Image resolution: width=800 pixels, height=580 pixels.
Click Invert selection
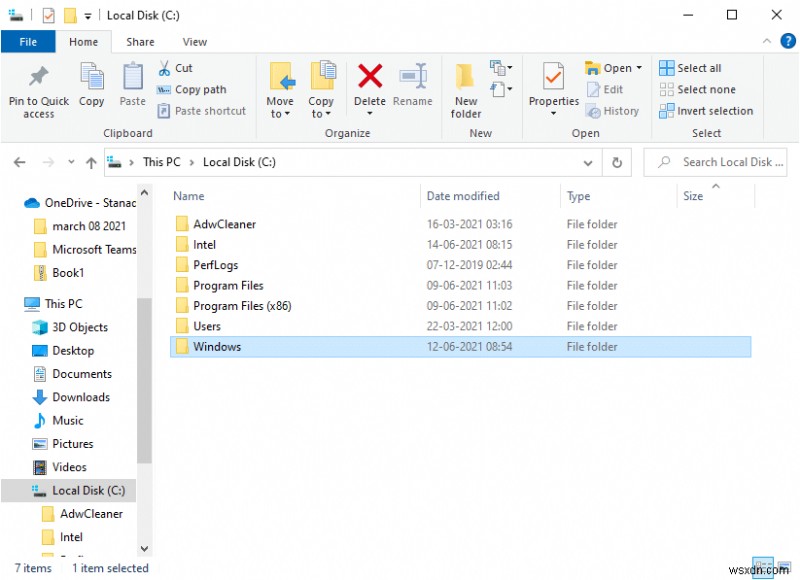(x=706, y=111)
